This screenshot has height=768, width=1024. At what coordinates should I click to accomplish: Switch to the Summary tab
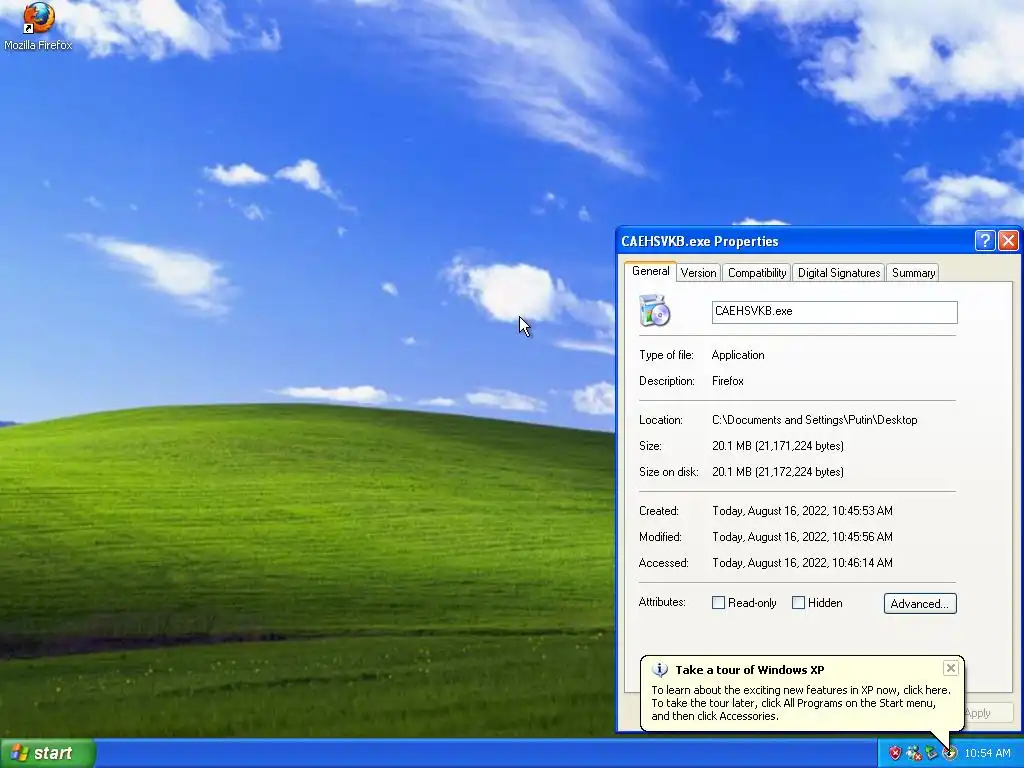913,273
